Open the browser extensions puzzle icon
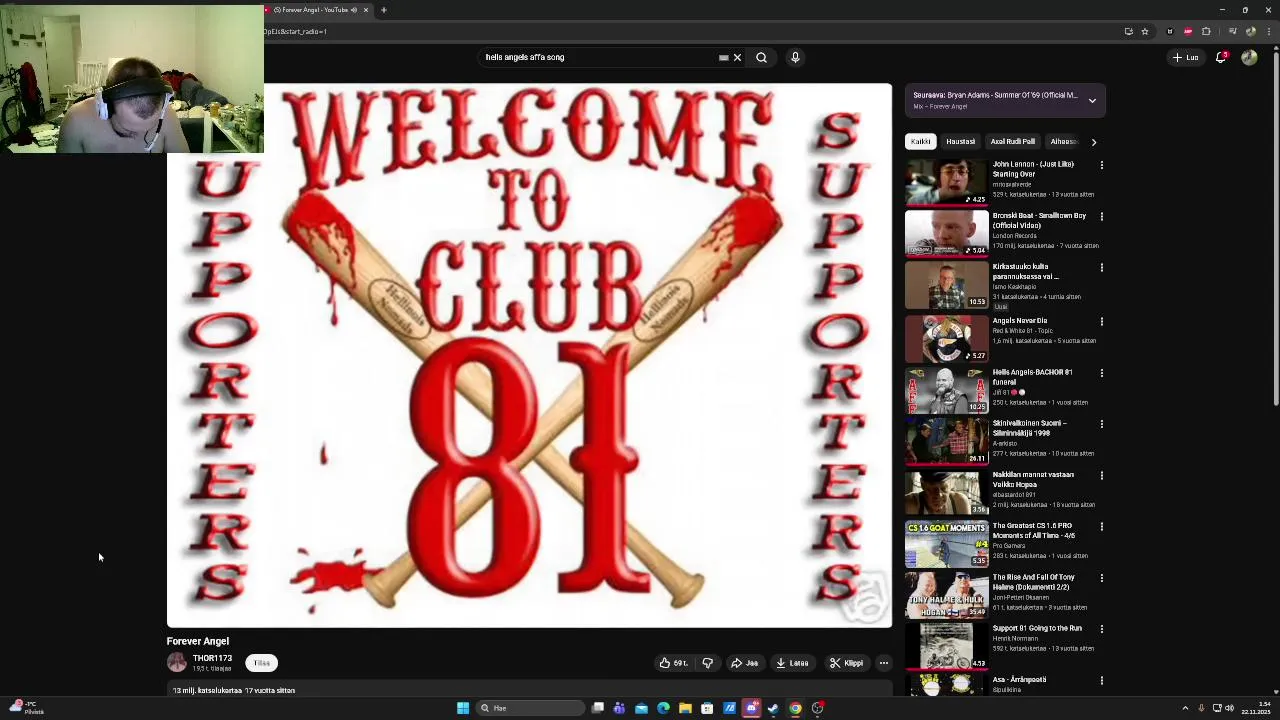The width and height of the screenshot is (1280, 720). [x=1206, y=31]
